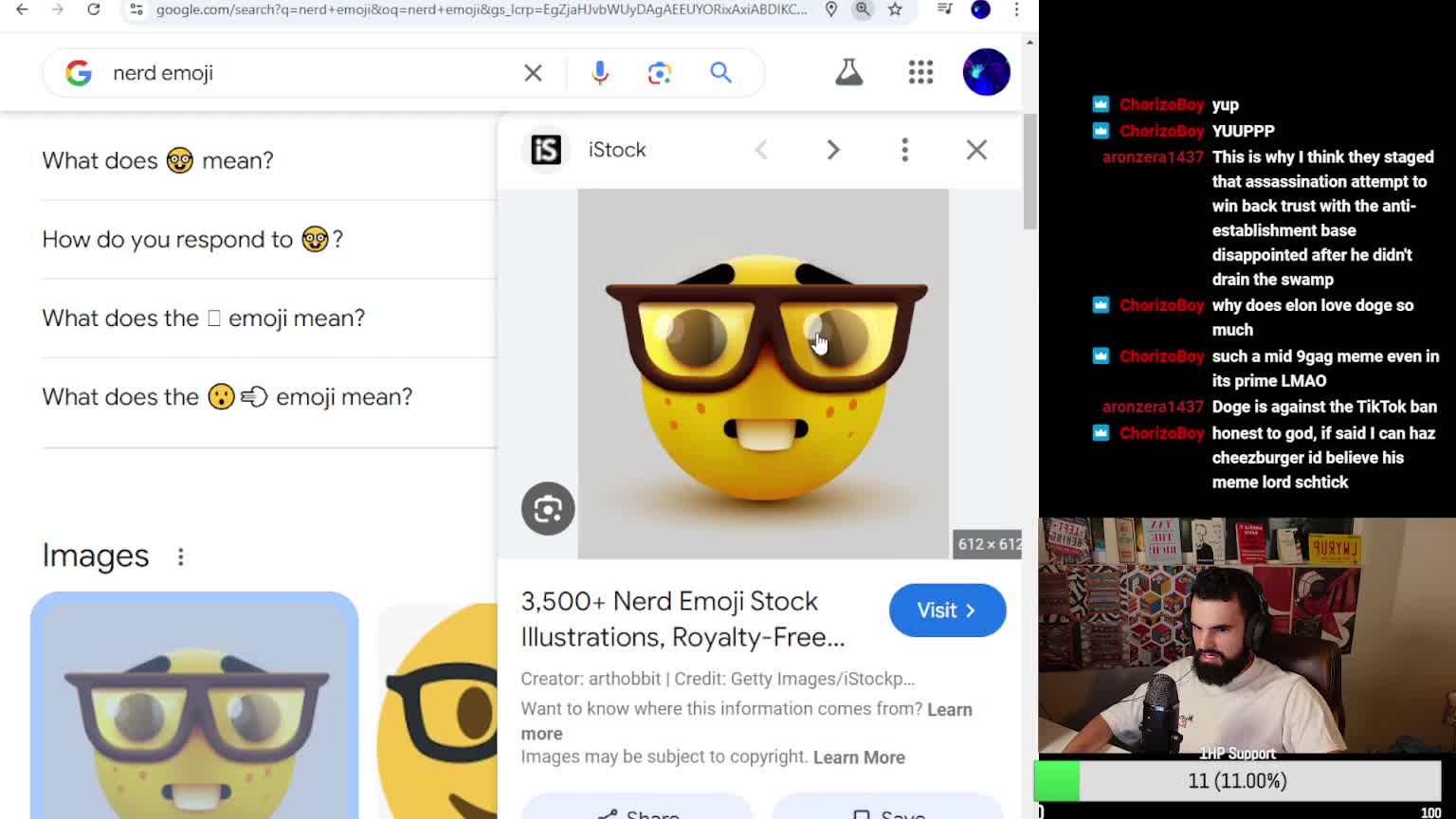
Task: Open the media control icon in toolbar
Action: pos(945,9)
